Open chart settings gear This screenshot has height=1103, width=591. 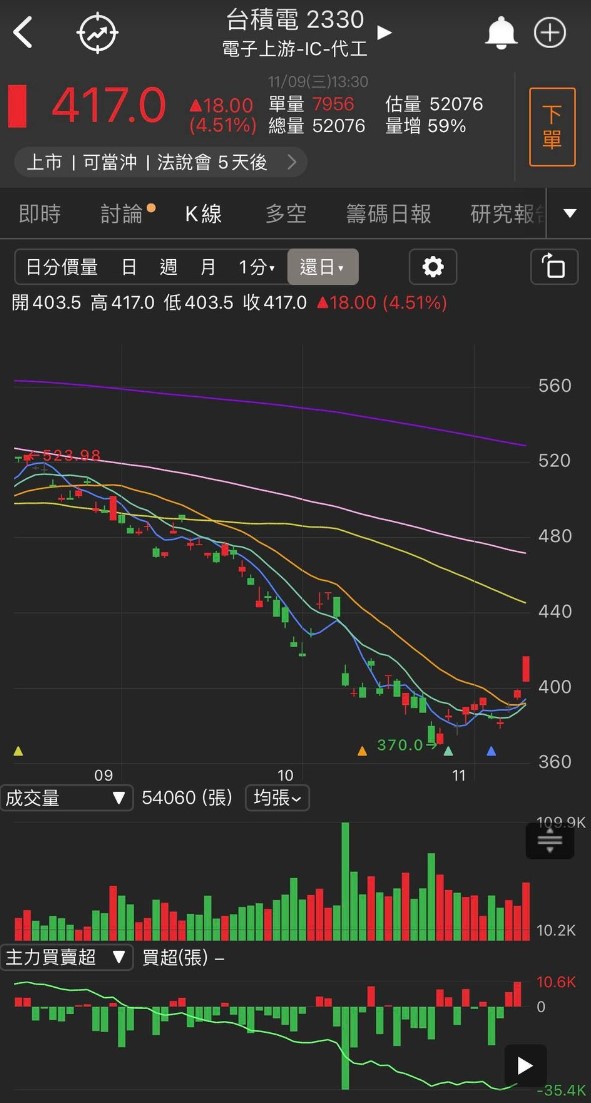[x=433, y=267]
